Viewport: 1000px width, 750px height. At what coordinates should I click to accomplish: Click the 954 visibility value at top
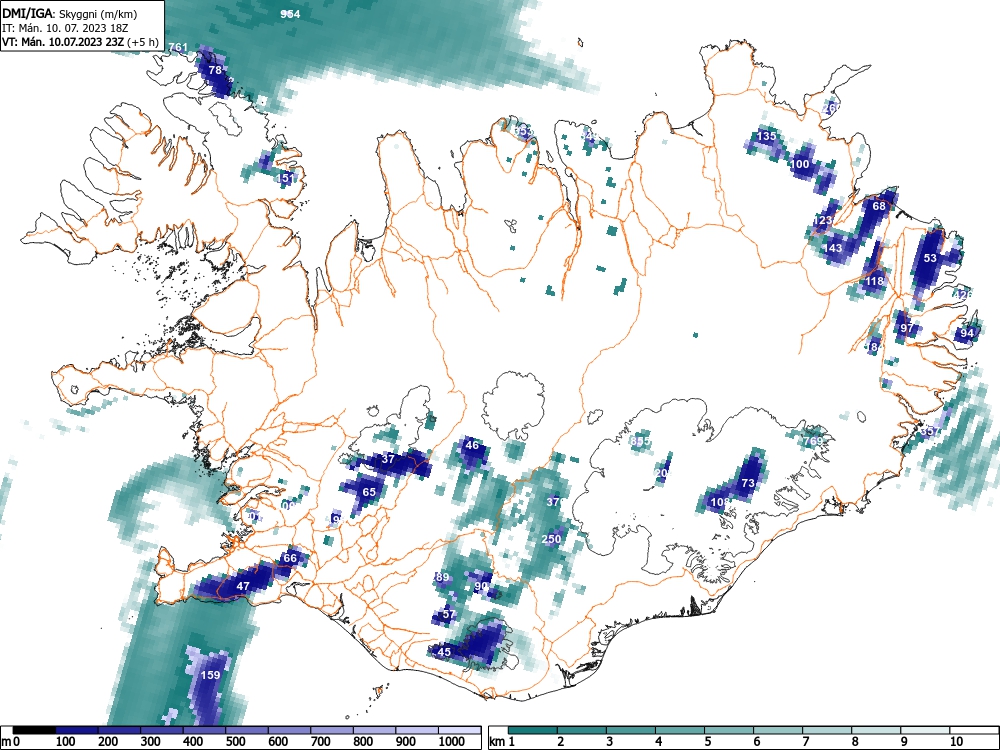click(x=290, y=14)
